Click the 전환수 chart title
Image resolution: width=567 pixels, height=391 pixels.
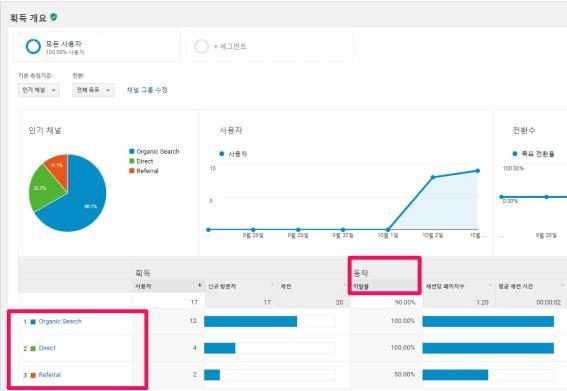[x=524, y=130]
